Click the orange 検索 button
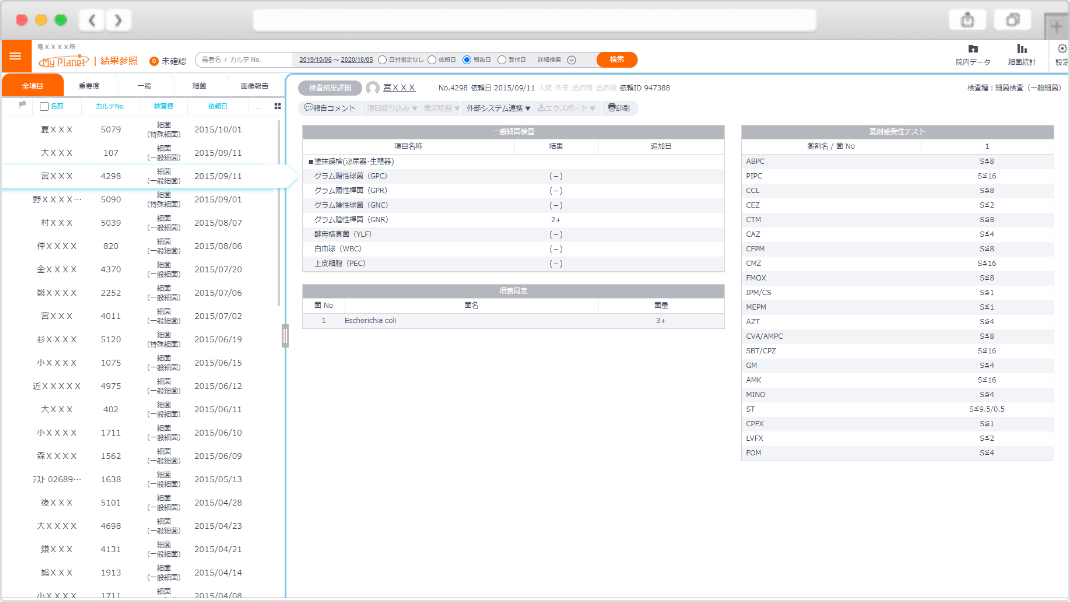 point(617,60)
